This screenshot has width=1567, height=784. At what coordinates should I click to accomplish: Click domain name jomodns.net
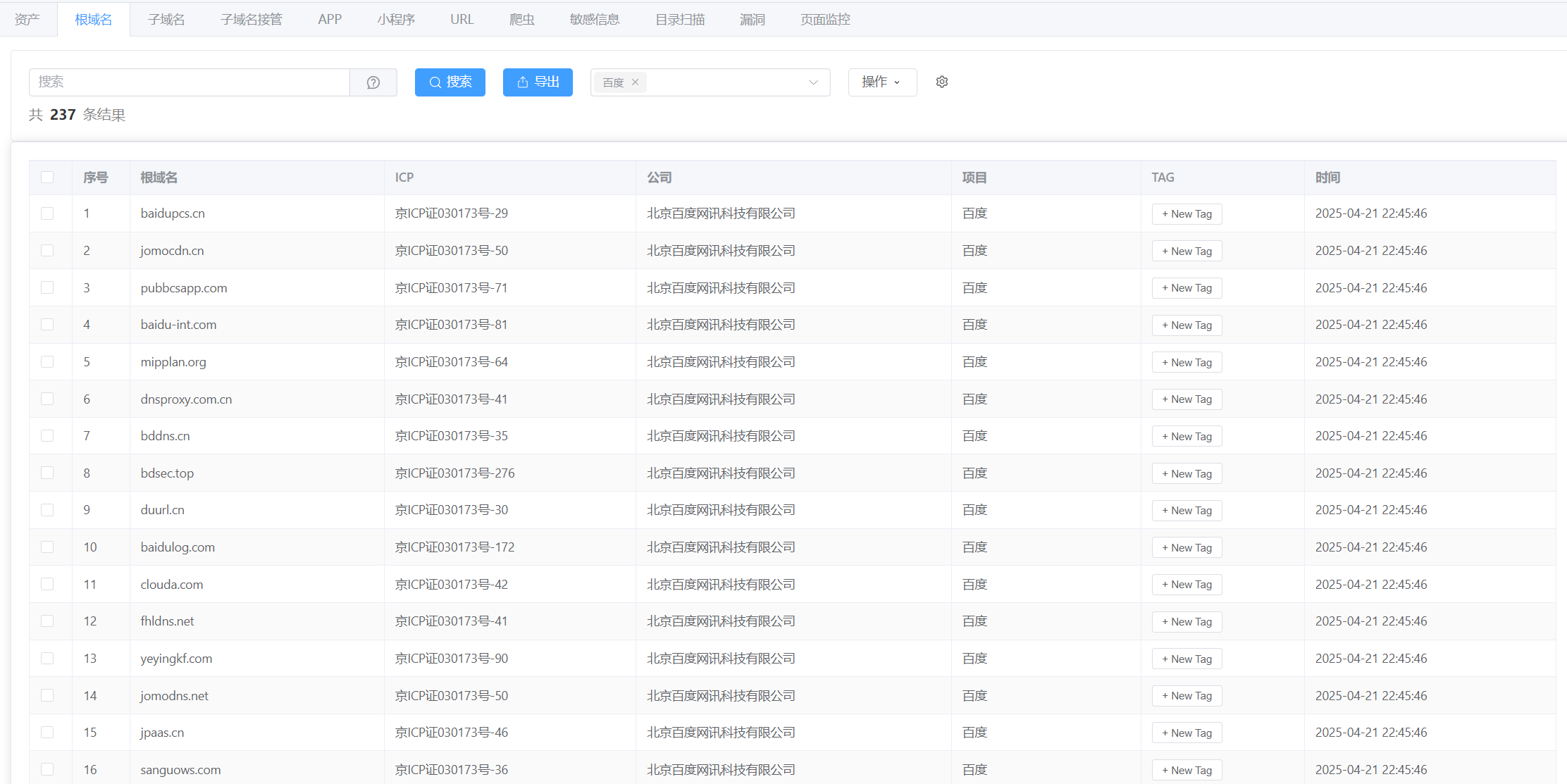(174, 695)
